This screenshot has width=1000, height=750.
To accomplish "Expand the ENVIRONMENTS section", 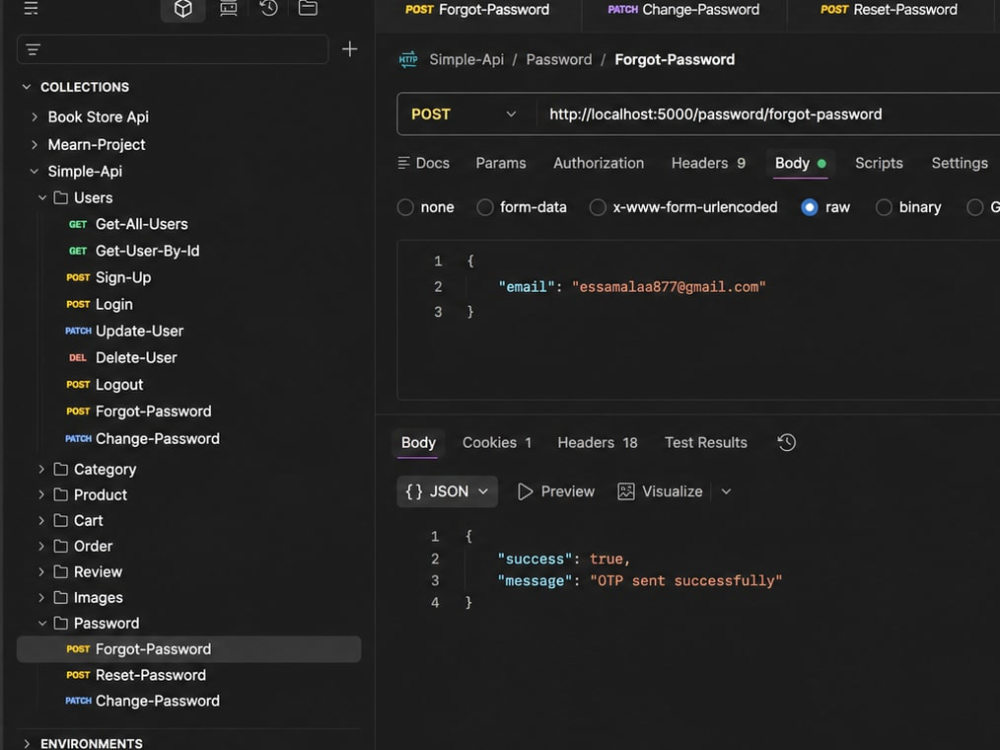I will click(x=26, y=744).
